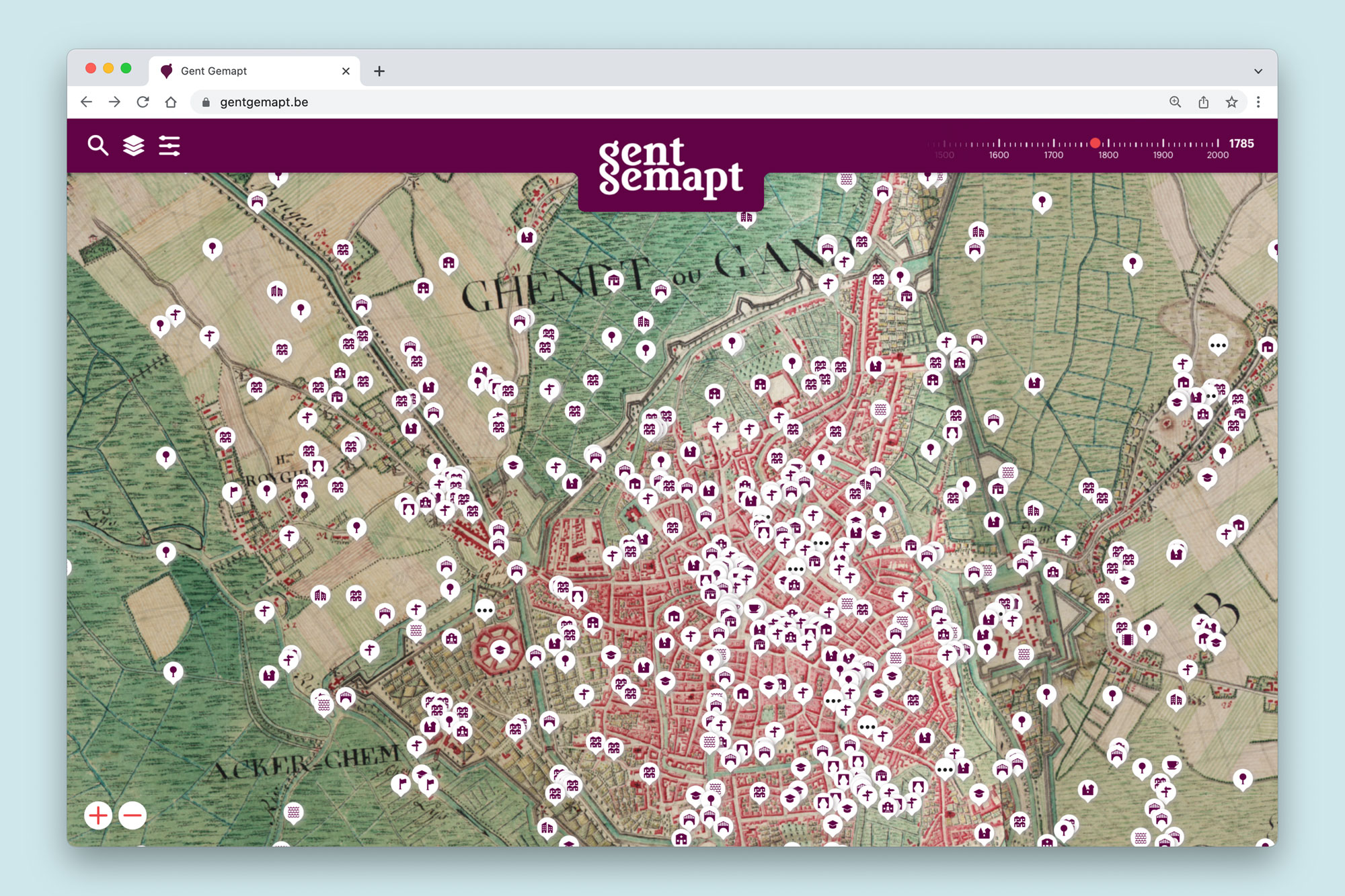
Task: Zoom out with the red minus button
Action: click(132, 815)
